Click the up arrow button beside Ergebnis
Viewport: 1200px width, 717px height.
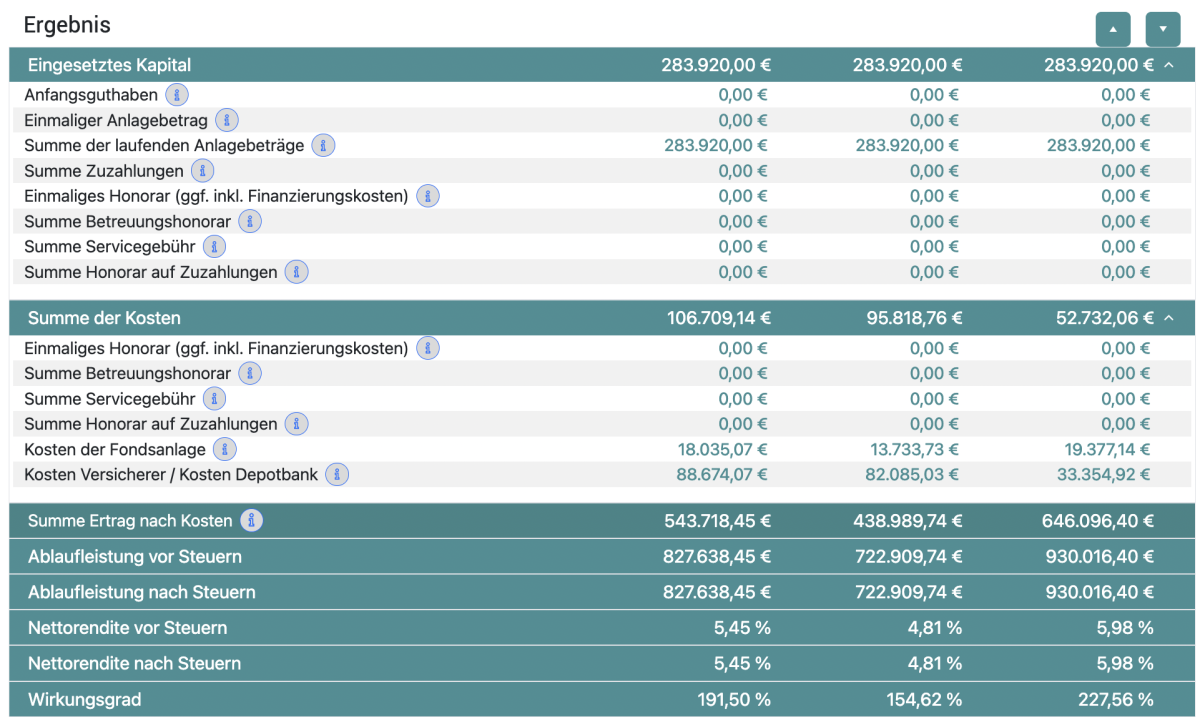pos(1113,29)
